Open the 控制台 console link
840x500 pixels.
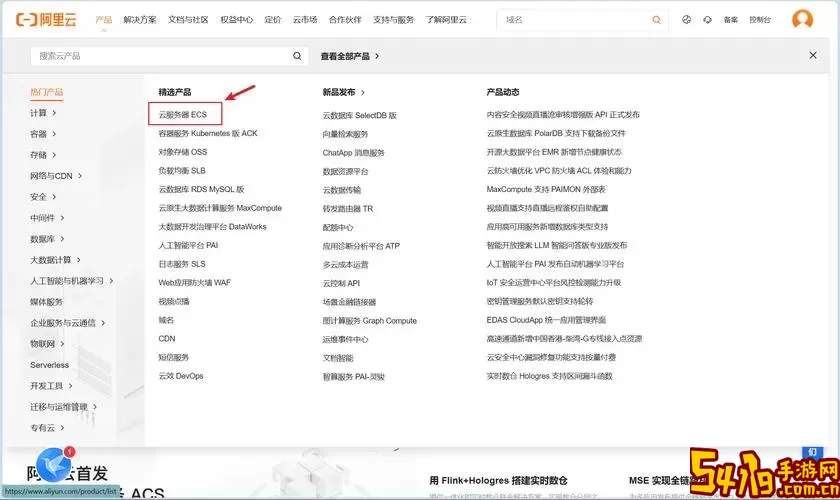(x=760, y=20)
